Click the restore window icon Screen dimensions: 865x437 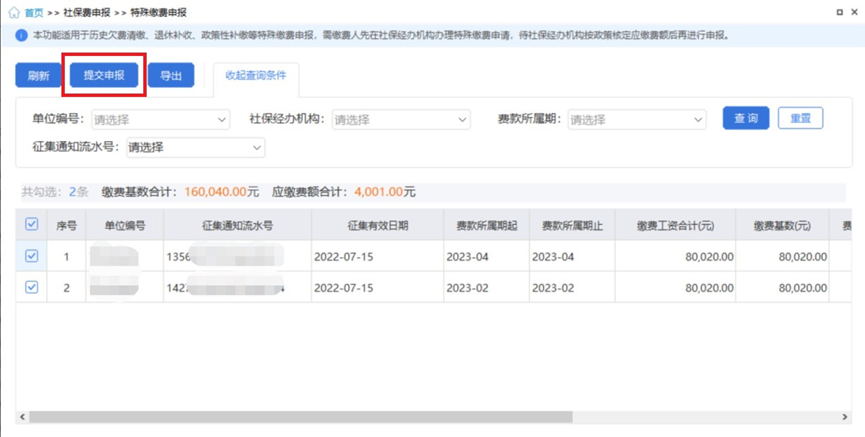[x=840, y=12]
